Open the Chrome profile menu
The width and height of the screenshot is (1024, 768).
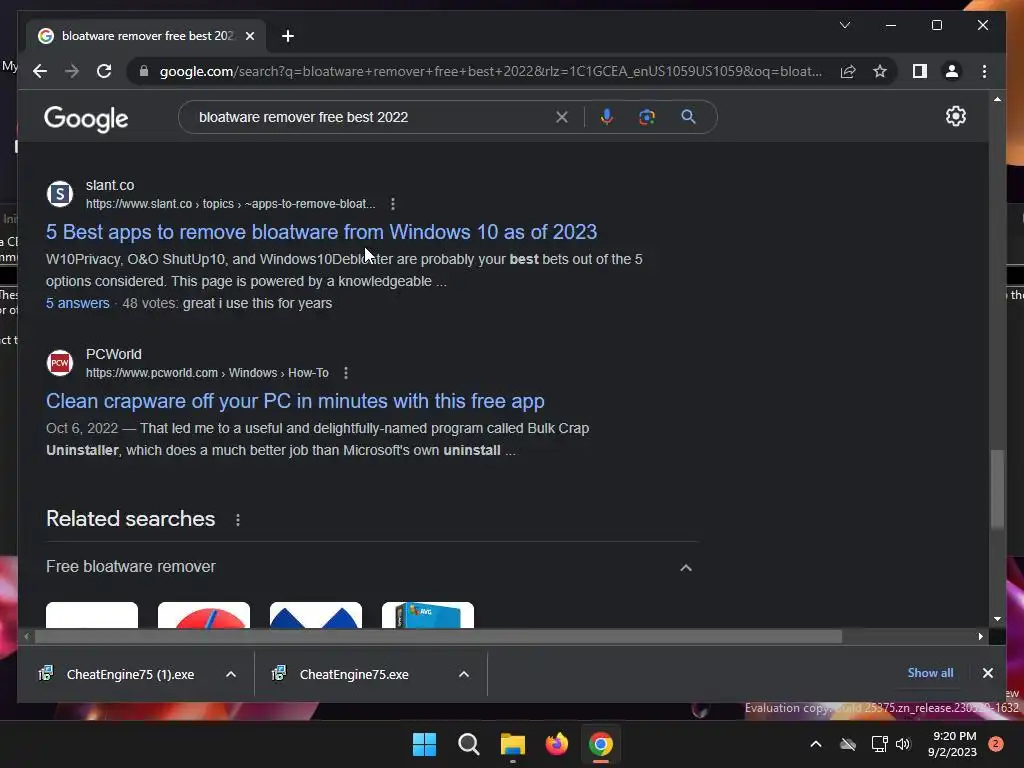tap(952, 71)
